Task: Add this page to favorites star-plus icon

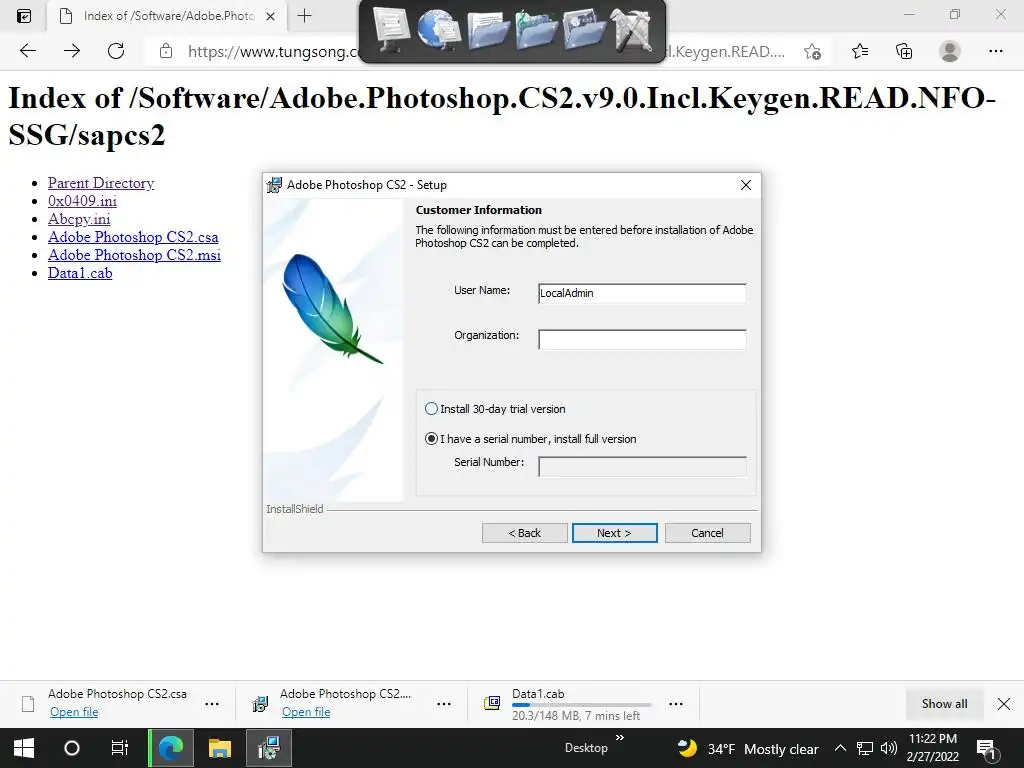Action: click(x=812, y=52)
